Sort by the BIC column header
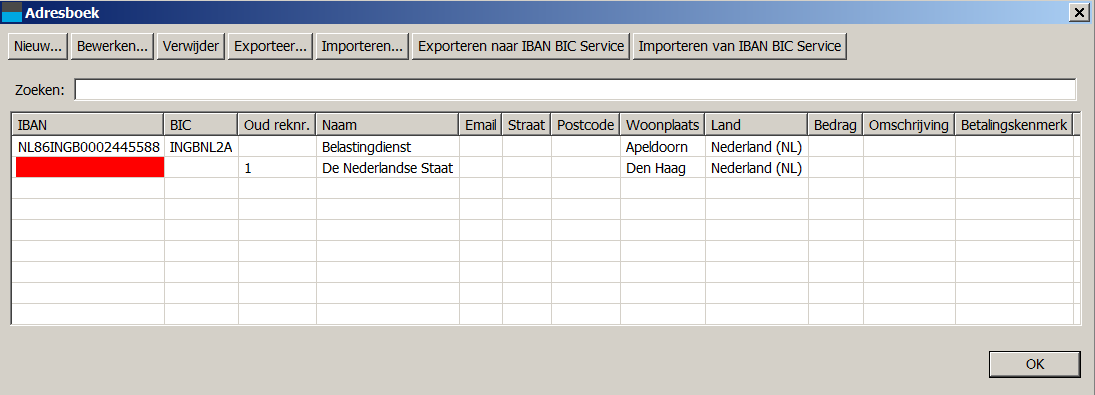 click(201, 125)
